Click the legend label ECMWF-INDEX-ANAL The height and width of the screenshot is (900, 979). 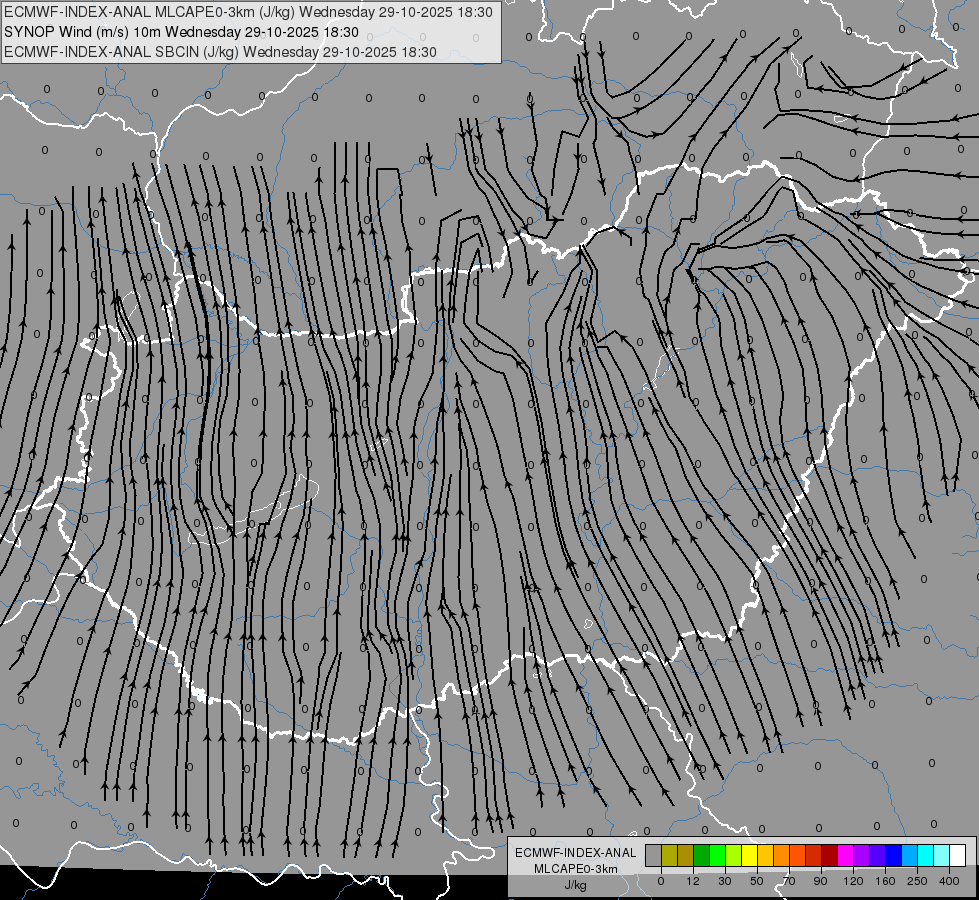576,853
